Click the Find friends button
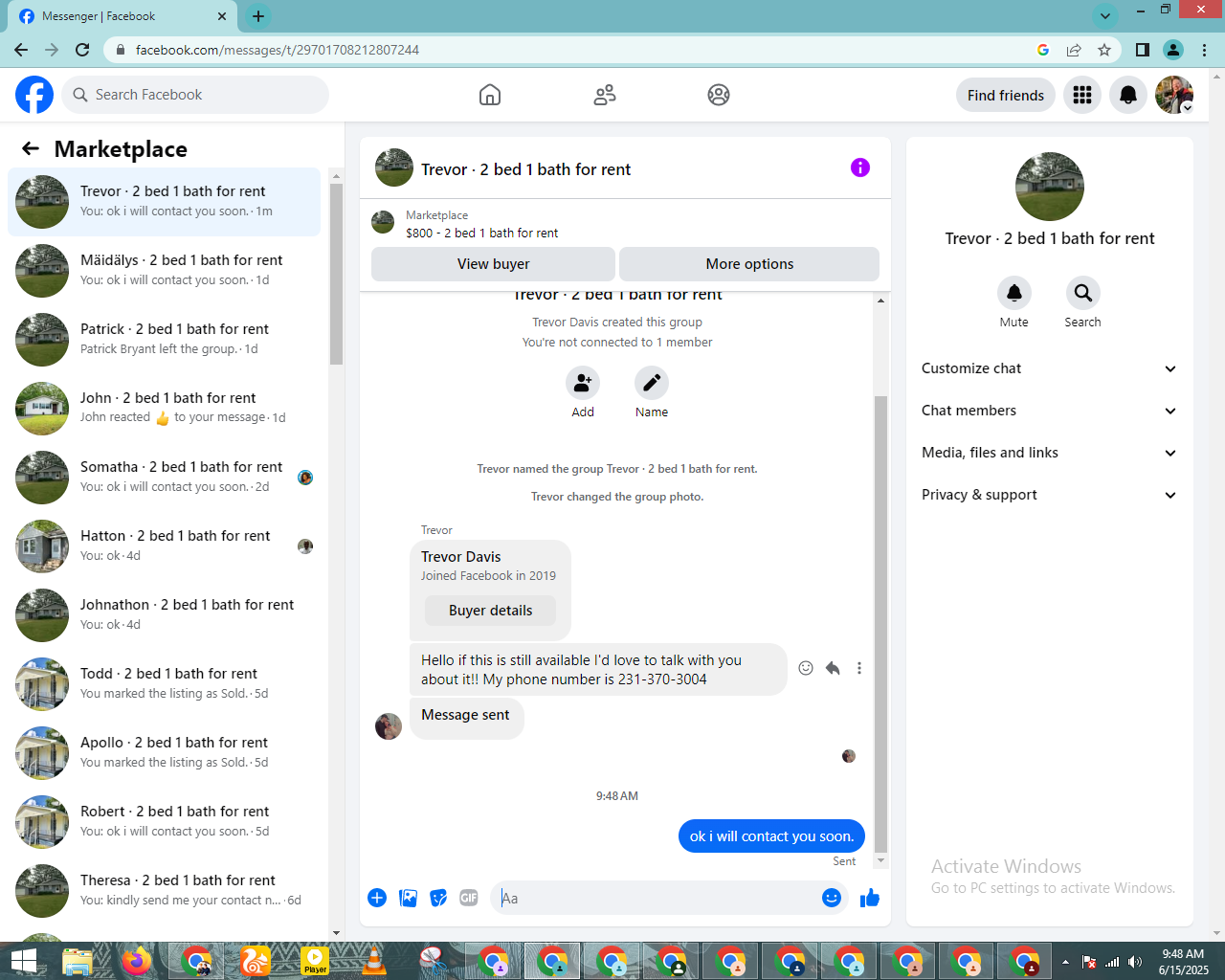The image size is (1225, 980). 1006,95
